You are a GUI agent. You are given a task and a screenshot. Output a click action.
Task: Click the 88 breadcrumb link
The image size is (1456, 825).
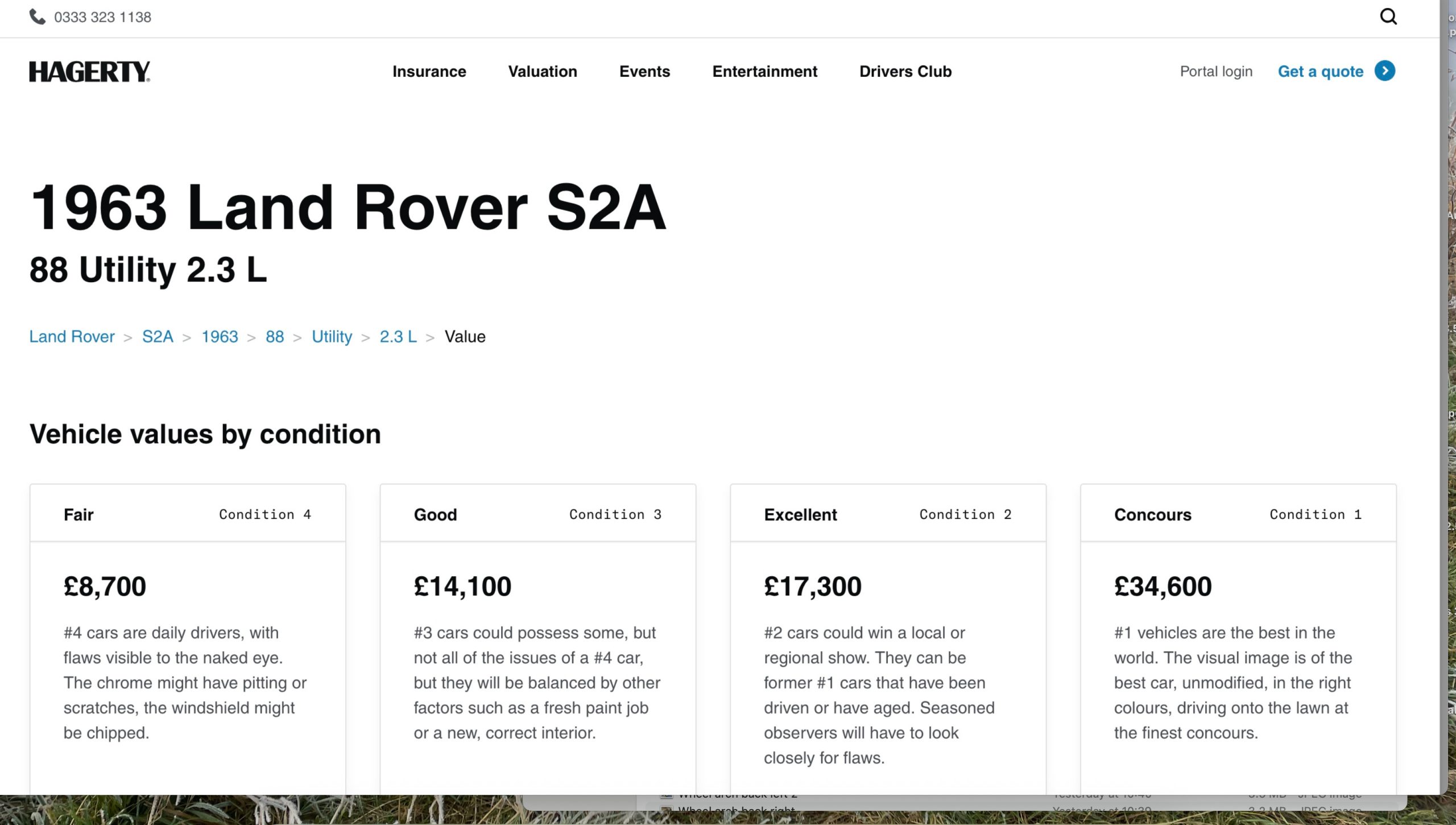(x=275, y=337)
